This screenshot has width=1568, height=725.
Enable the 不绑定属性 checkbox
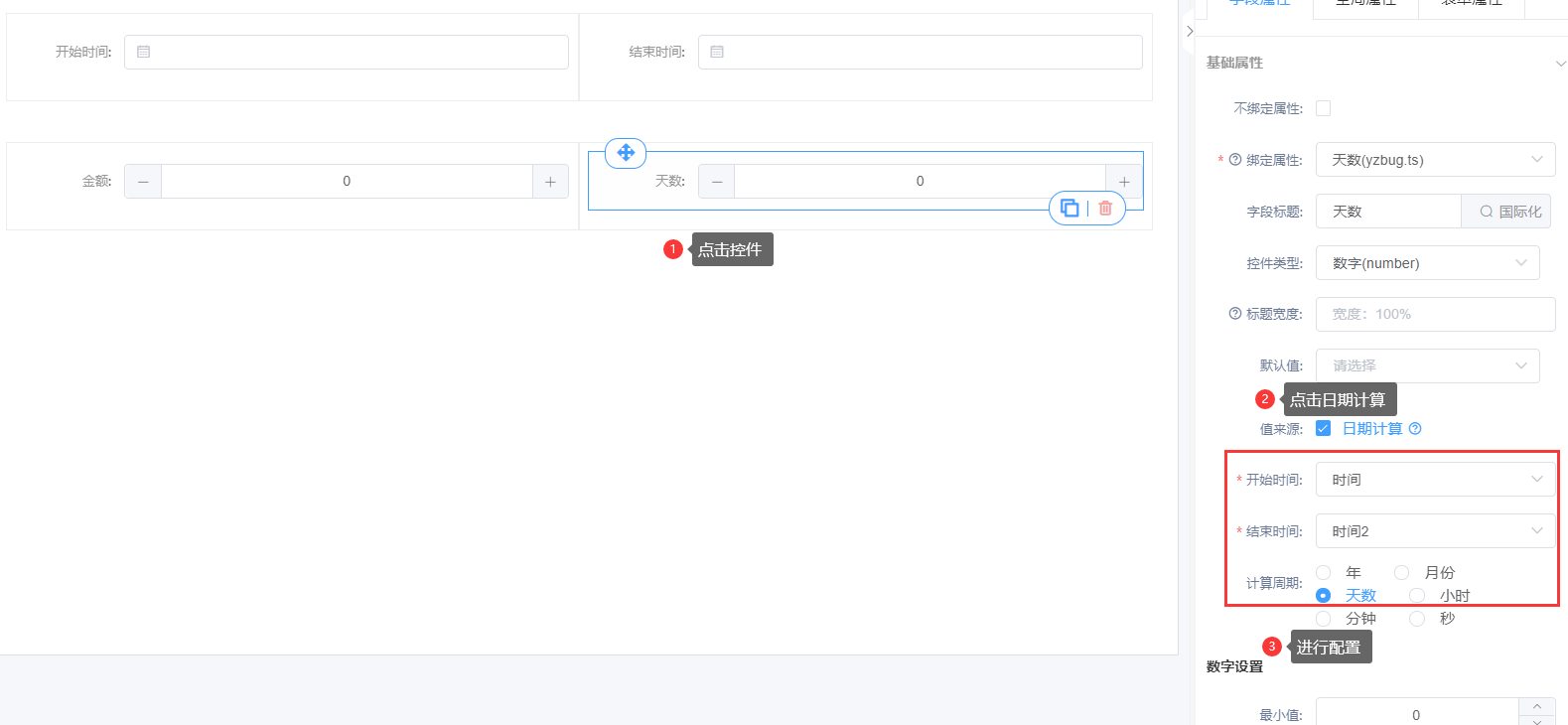pyautogui.click(x=1324, y=108)
